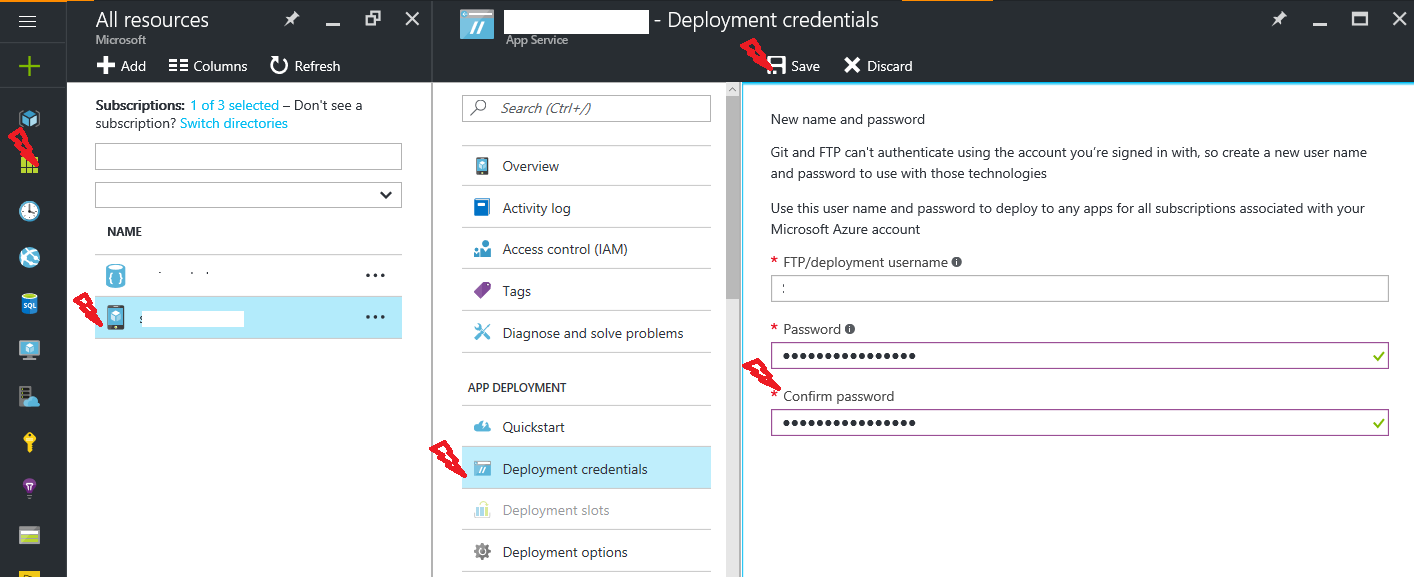Viewport: 1414px width, 577px height.
Task: Click the Password field
Action: (1080, 355)
